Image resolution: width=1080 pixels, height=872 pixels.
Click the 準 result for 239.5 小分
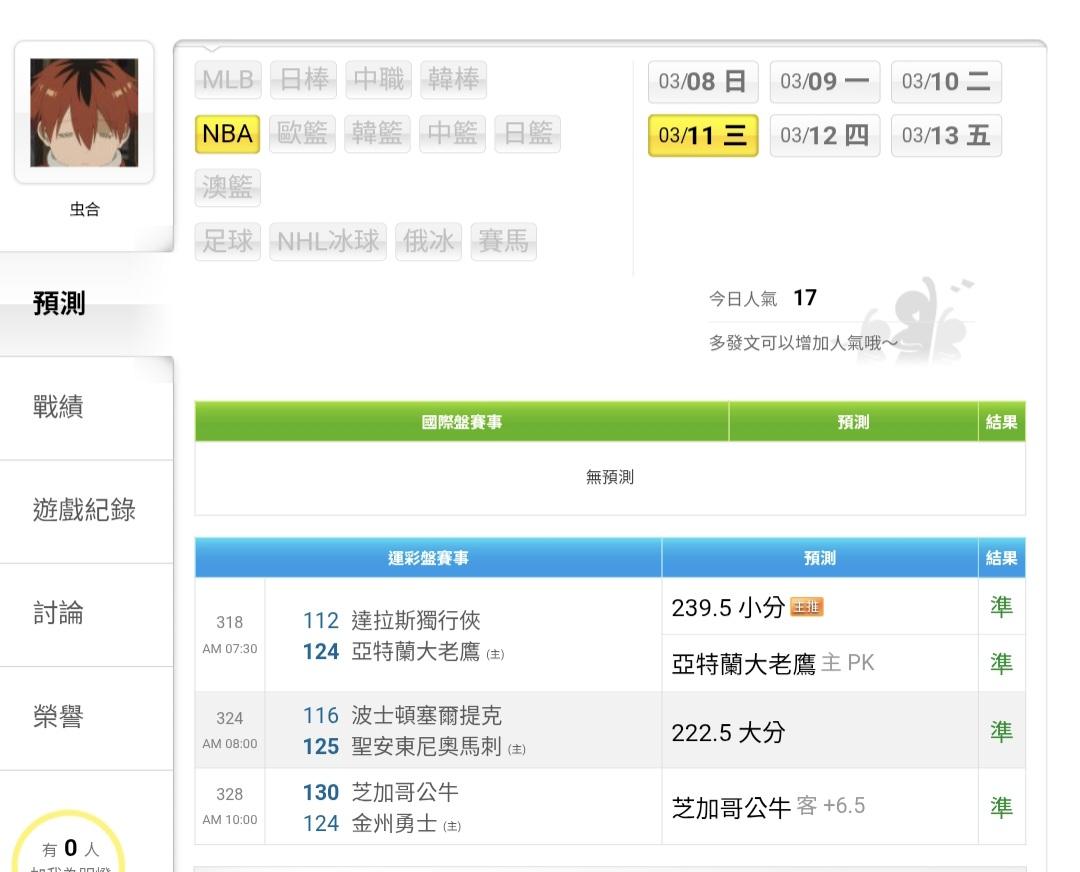(1001, 607)
